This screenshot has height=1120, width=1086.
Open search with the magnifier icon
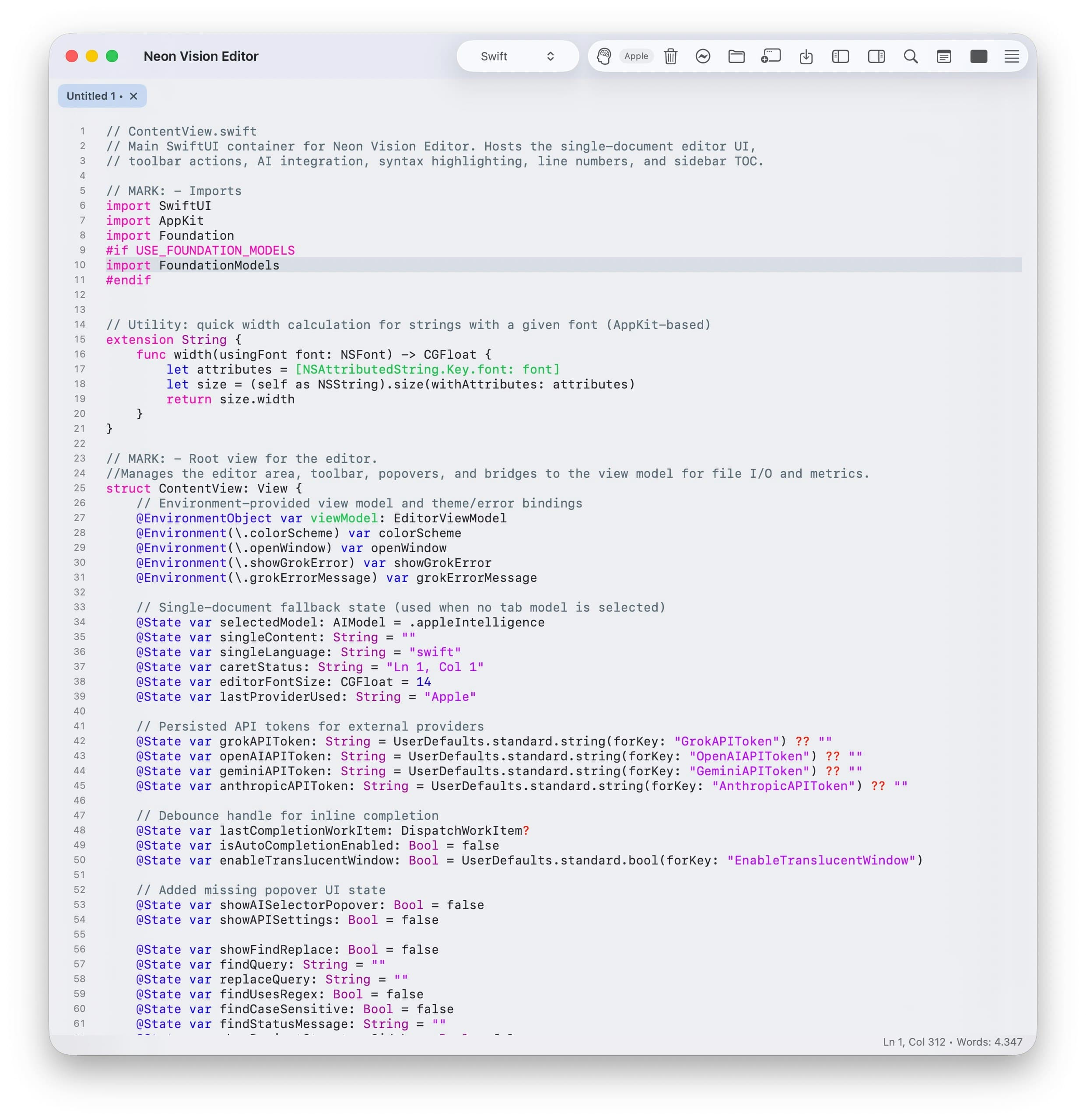tap(911, 56)
